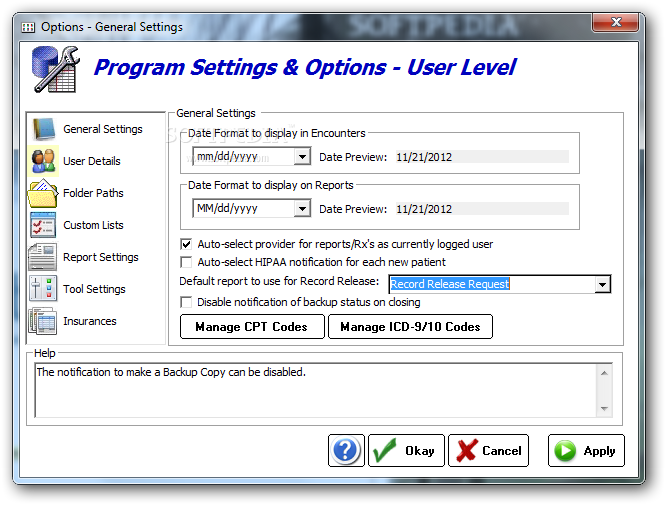This screenshot has height=505, width=666.
Task: Click the Options window title bar icon
Action: [x=28, y=28]
